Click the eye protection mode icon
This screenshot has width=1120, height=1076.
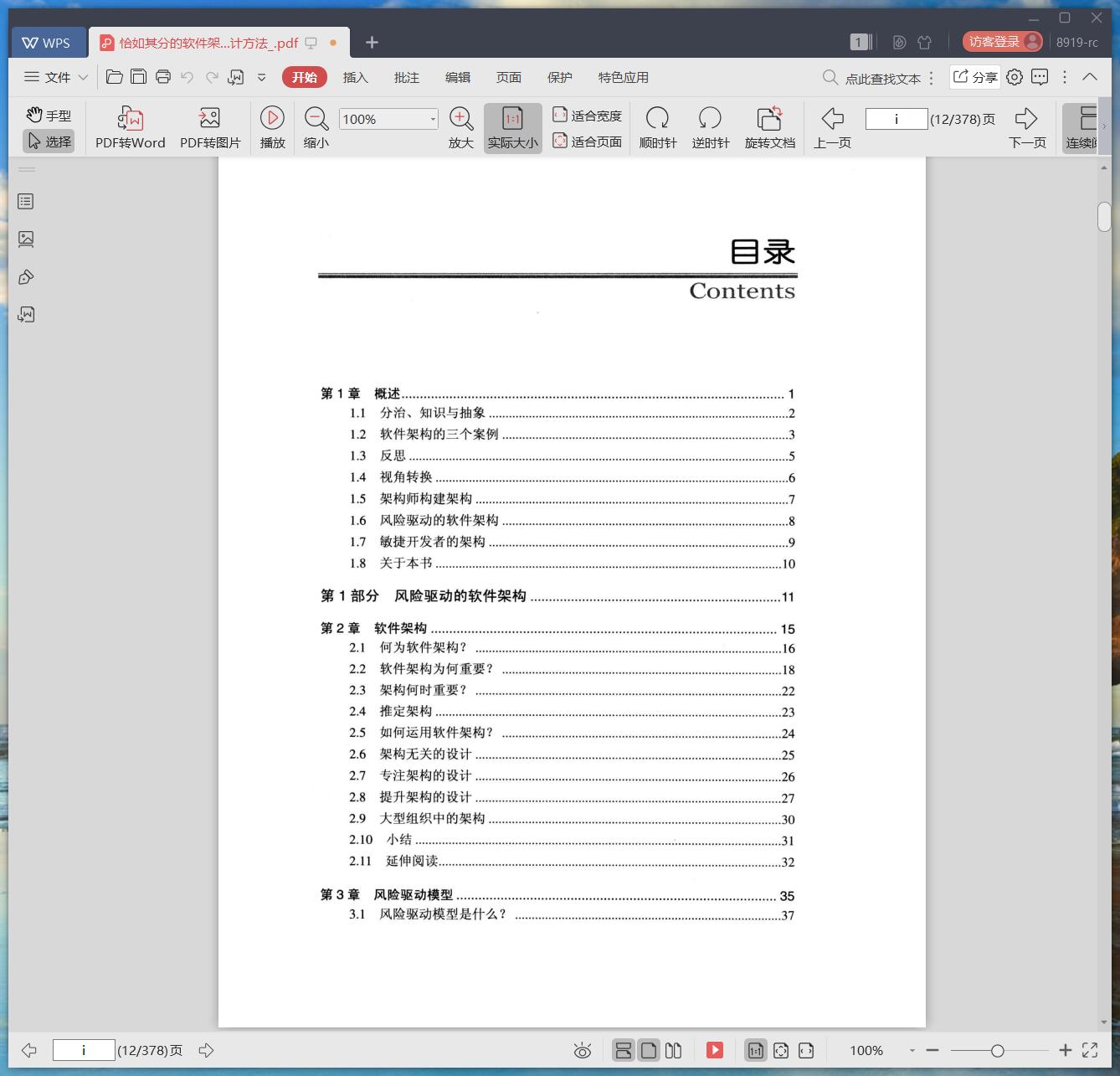click(583, 1050)
